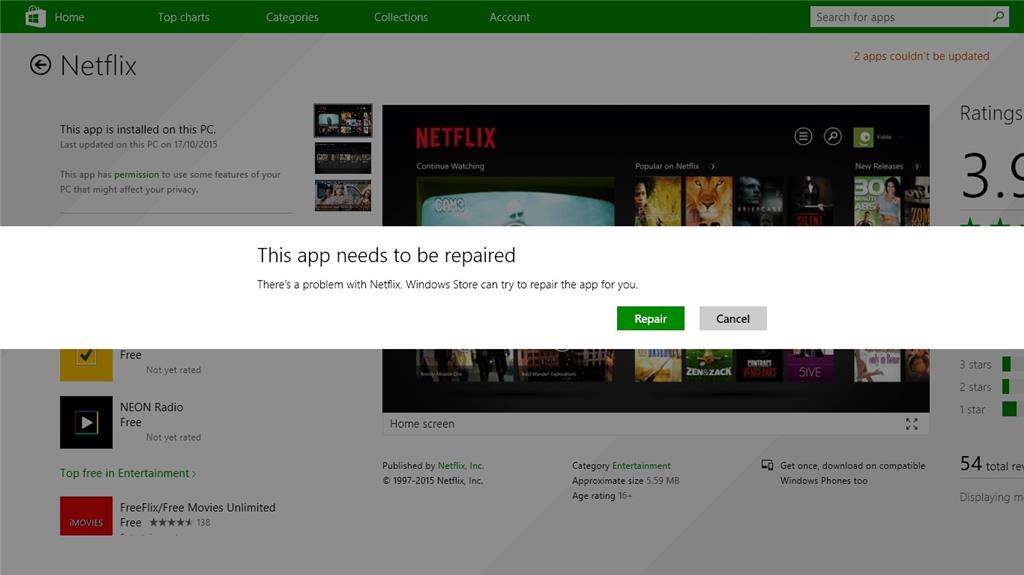Click the Windows Store bag icon
This screenshot has height=575, width=1024.
coord(35,16)
